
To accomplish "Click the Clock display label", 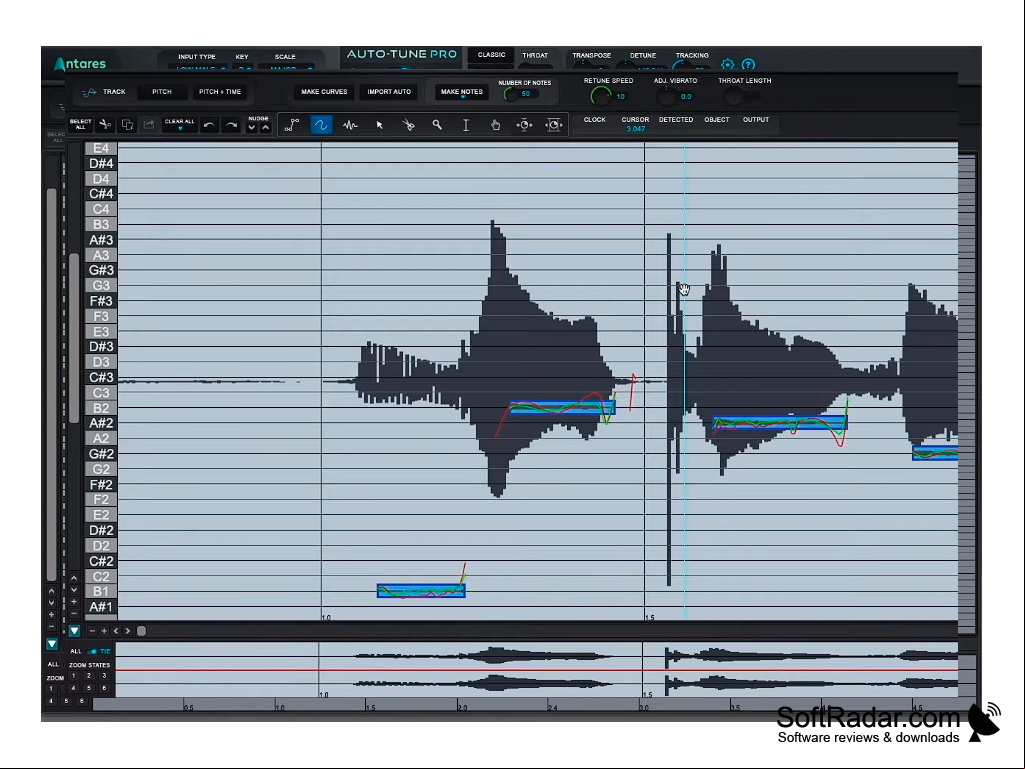I will pyautogui.click(x=594, y=120).
